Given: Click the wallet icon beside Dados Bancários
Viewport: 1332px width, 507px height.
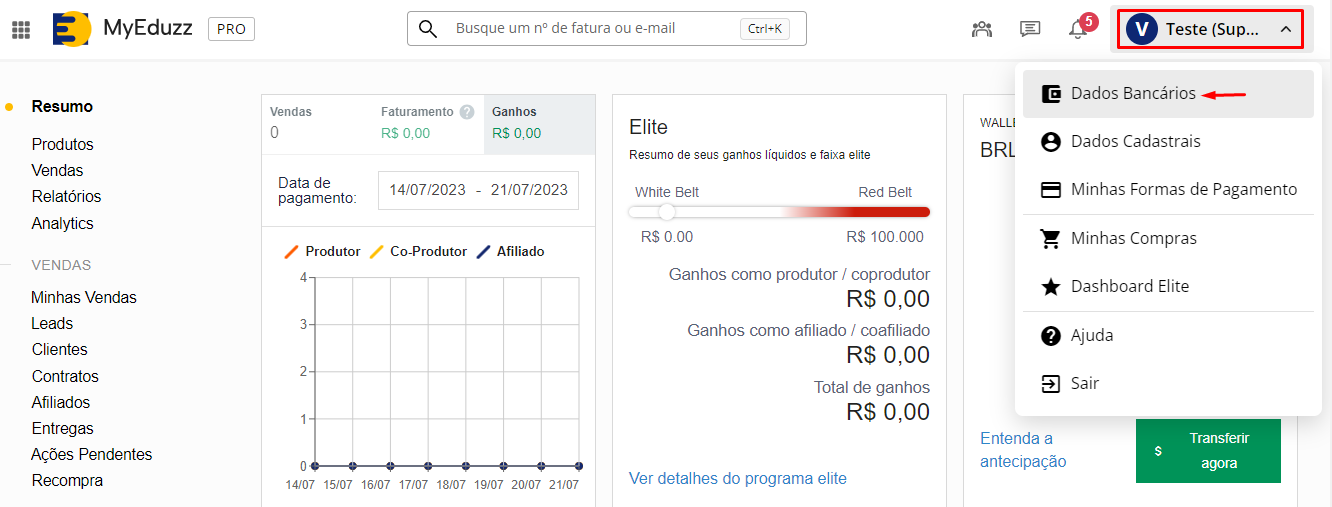Looking at the screenshot, I should pyautogui.click(x=1051, y=93).
